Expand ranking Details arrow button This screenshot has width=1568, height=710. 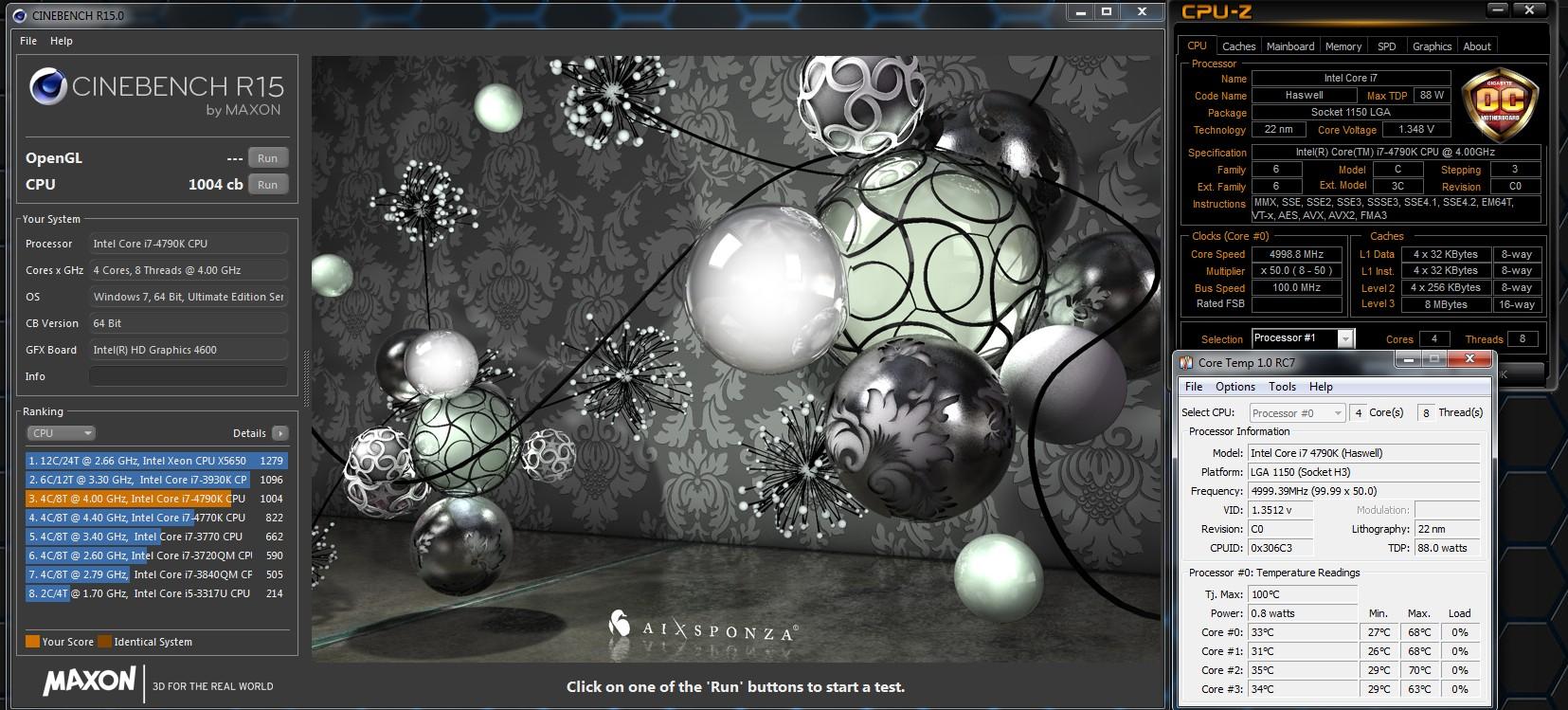coord(279,433)
